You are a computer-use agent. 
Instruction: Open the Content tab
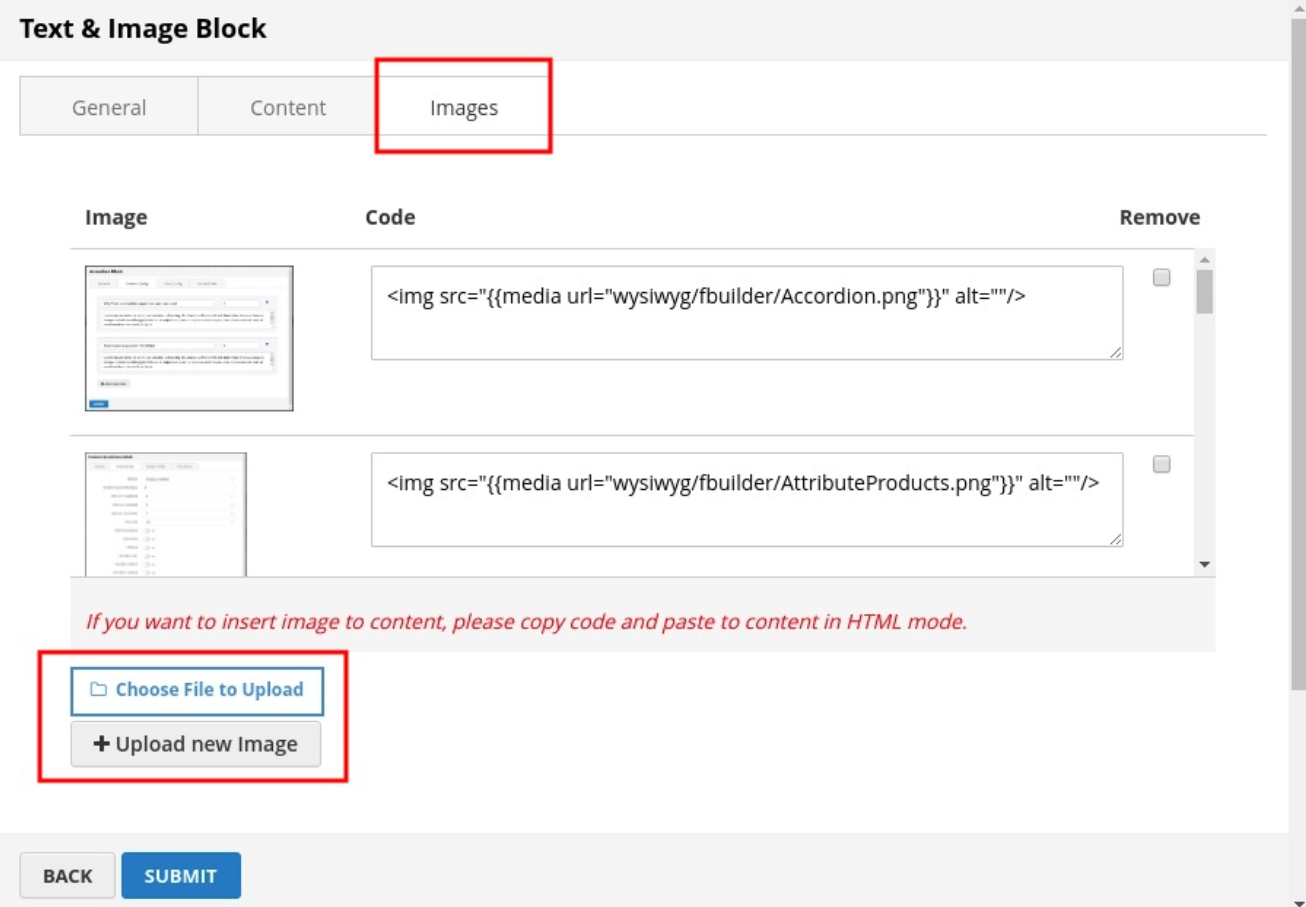click(288, 108)
